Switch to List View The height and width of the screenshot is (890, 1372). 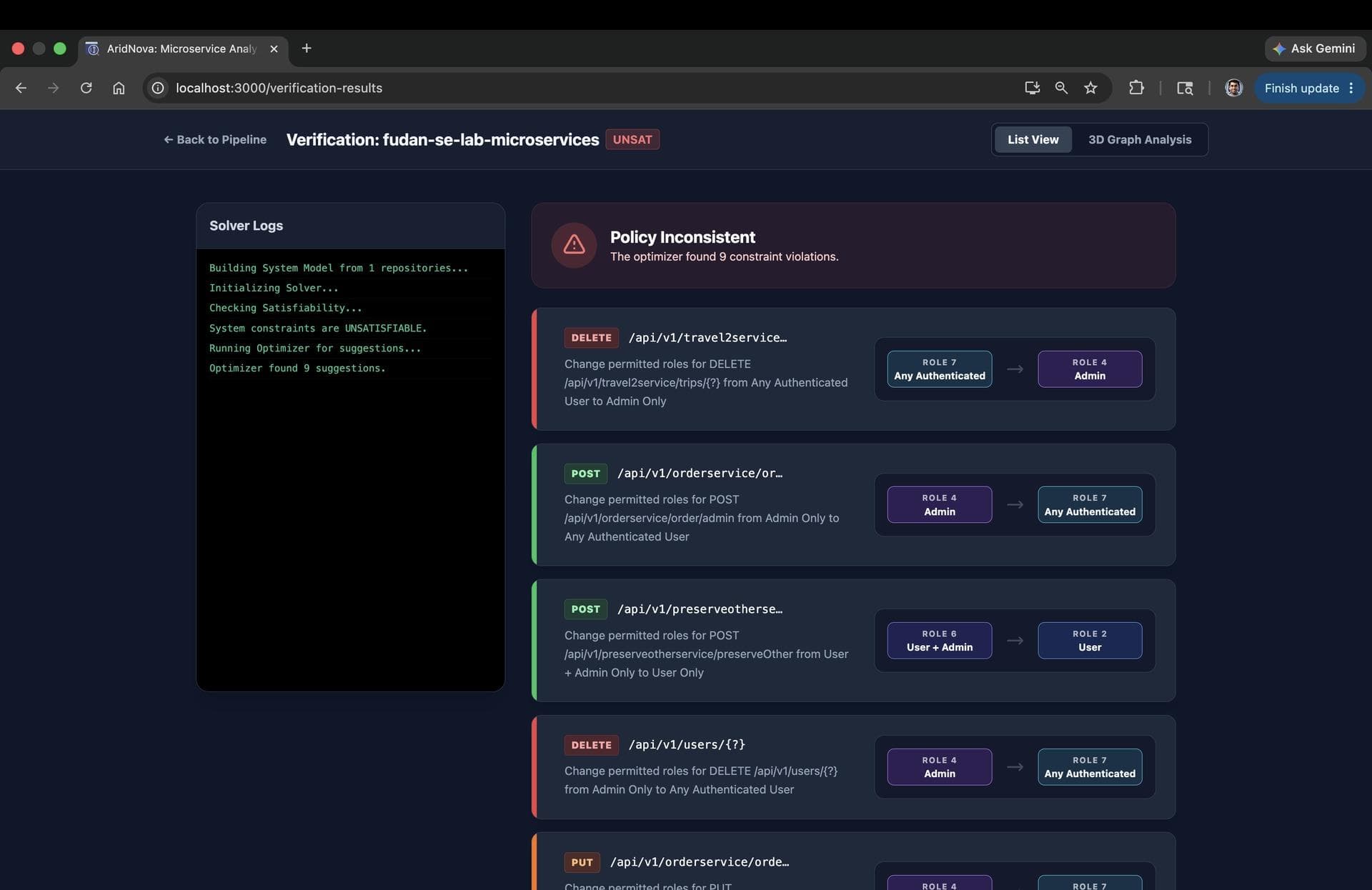[1033, 139]
